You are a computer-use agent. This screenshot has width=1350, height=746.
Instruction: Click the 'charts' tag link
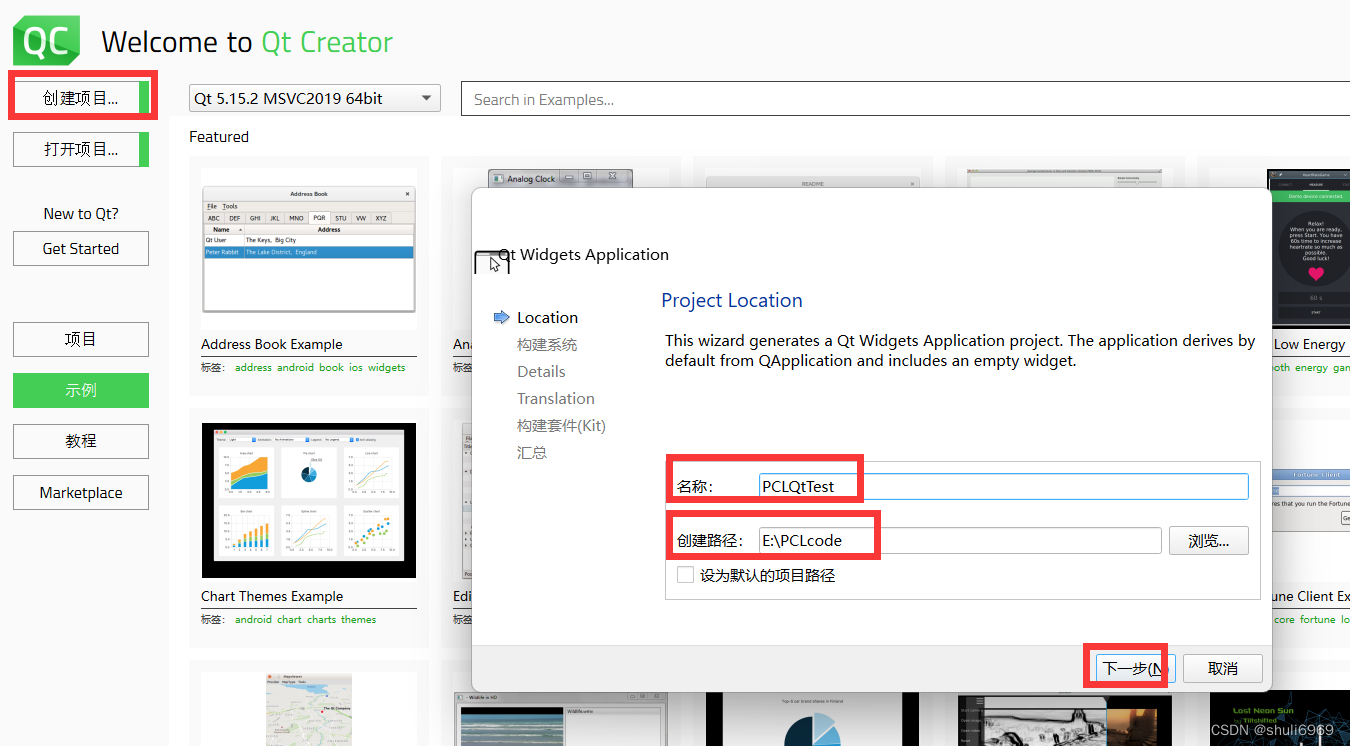coord(321,620)
